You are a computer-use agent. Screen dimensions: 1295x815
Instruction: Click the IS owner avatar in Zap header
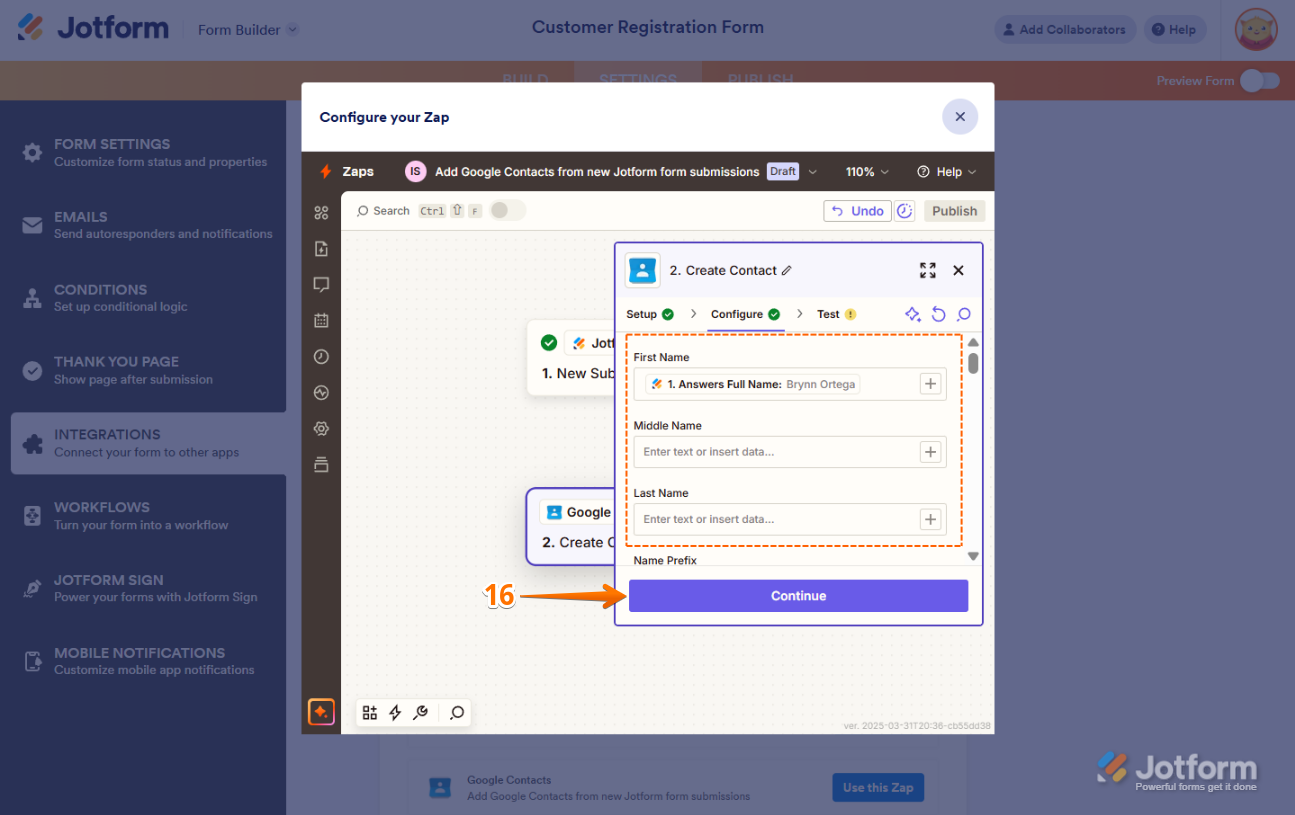point(415,171)
